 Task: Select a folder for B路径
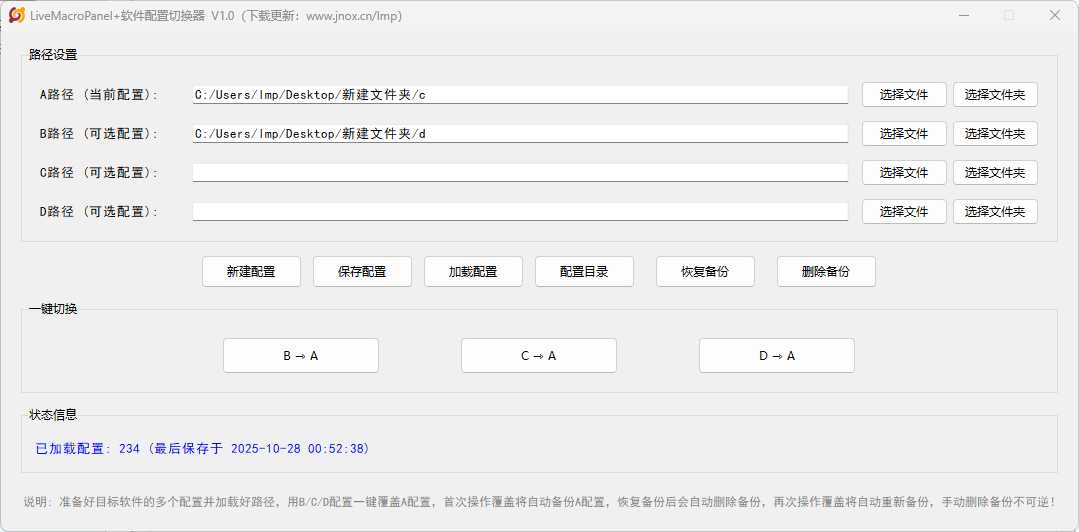(994, 134)
